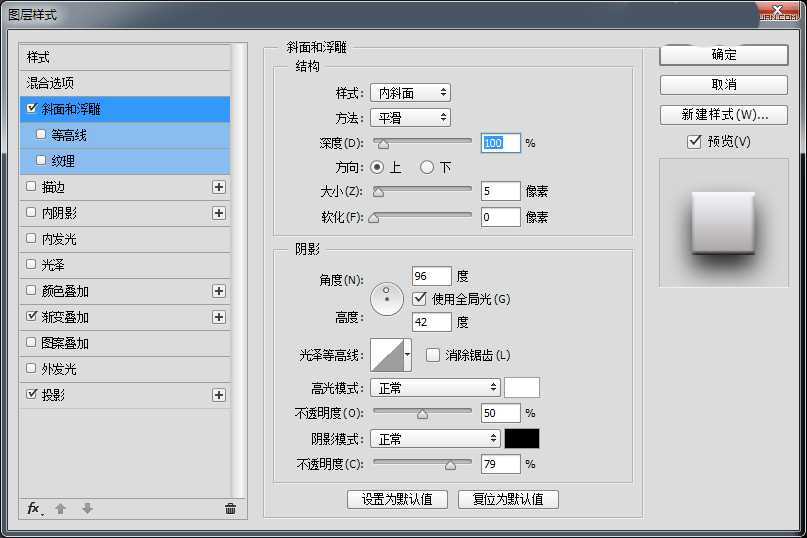The width and height of the screenshot is (807, 538).
Task: Duplicate 投影 using its plus icon
Action: pos(219,395)
